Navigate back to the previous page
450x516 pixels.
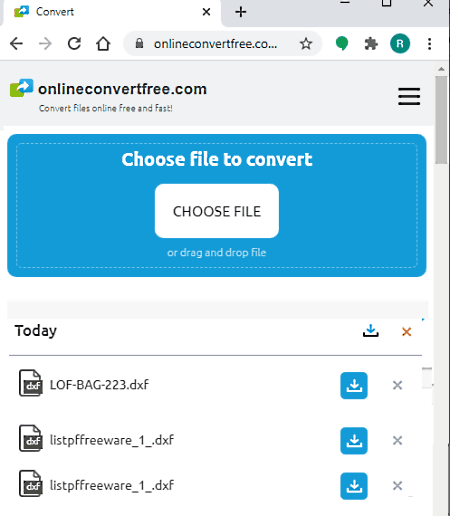click(x=16, y=44)
